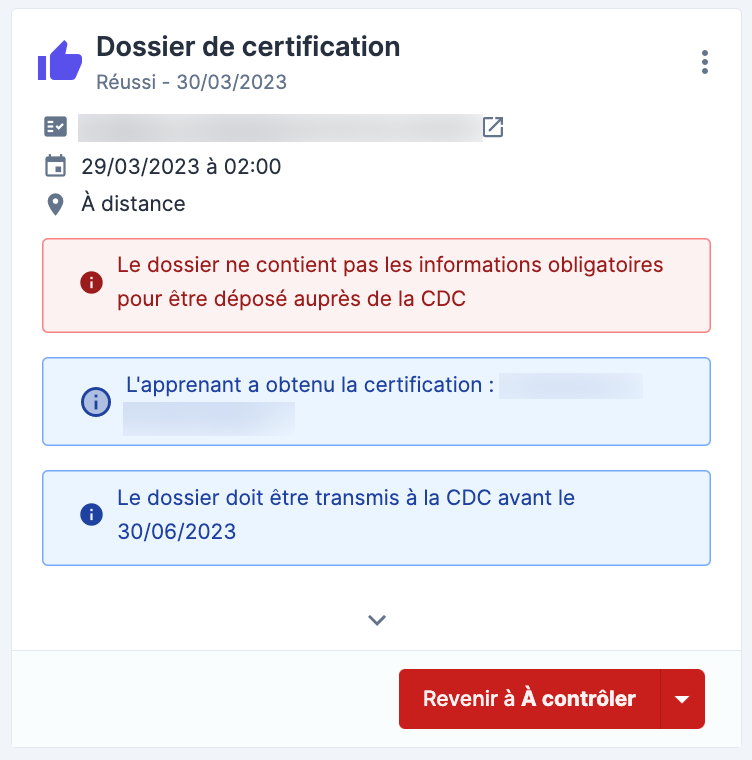Click the external link open icon
Image resolution: width=752 pixels, height=760 pixels.
[x=493, y=127]
